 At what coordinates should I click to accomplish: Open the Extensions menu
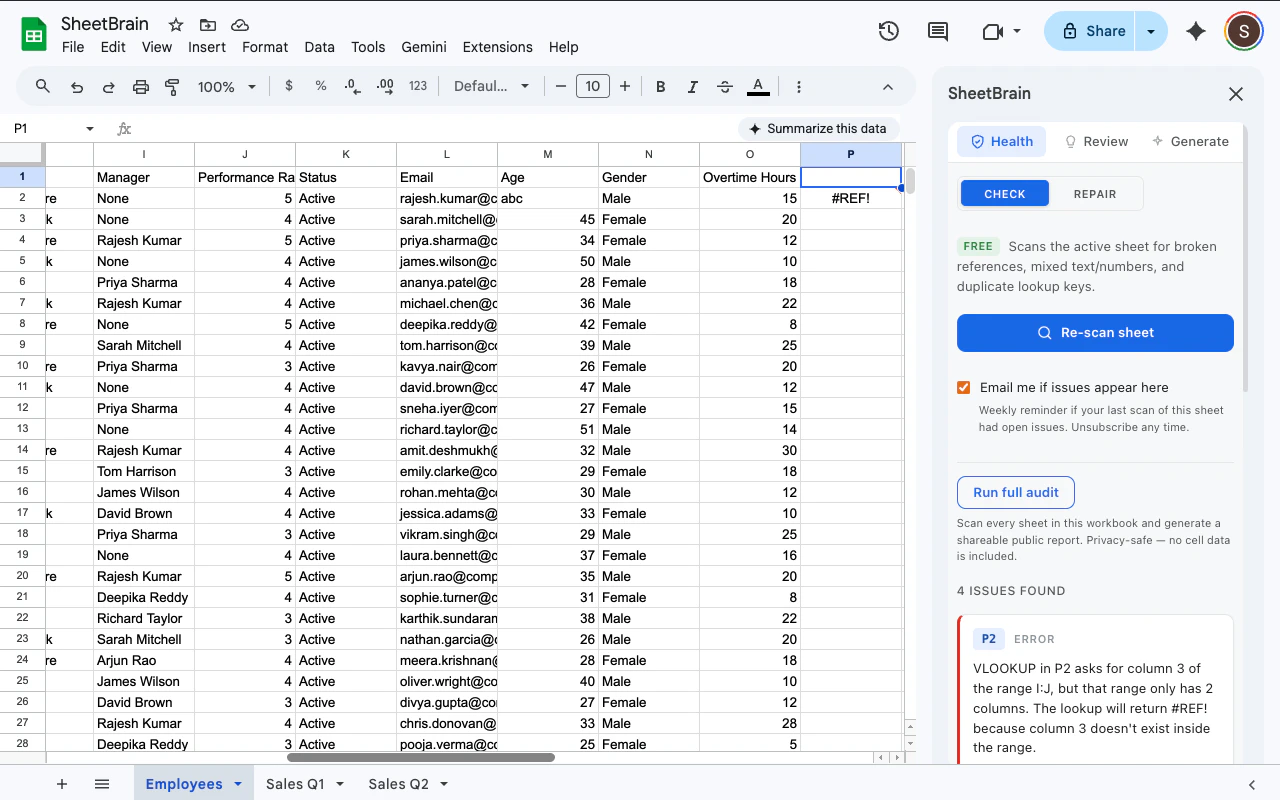coord(497,47)
